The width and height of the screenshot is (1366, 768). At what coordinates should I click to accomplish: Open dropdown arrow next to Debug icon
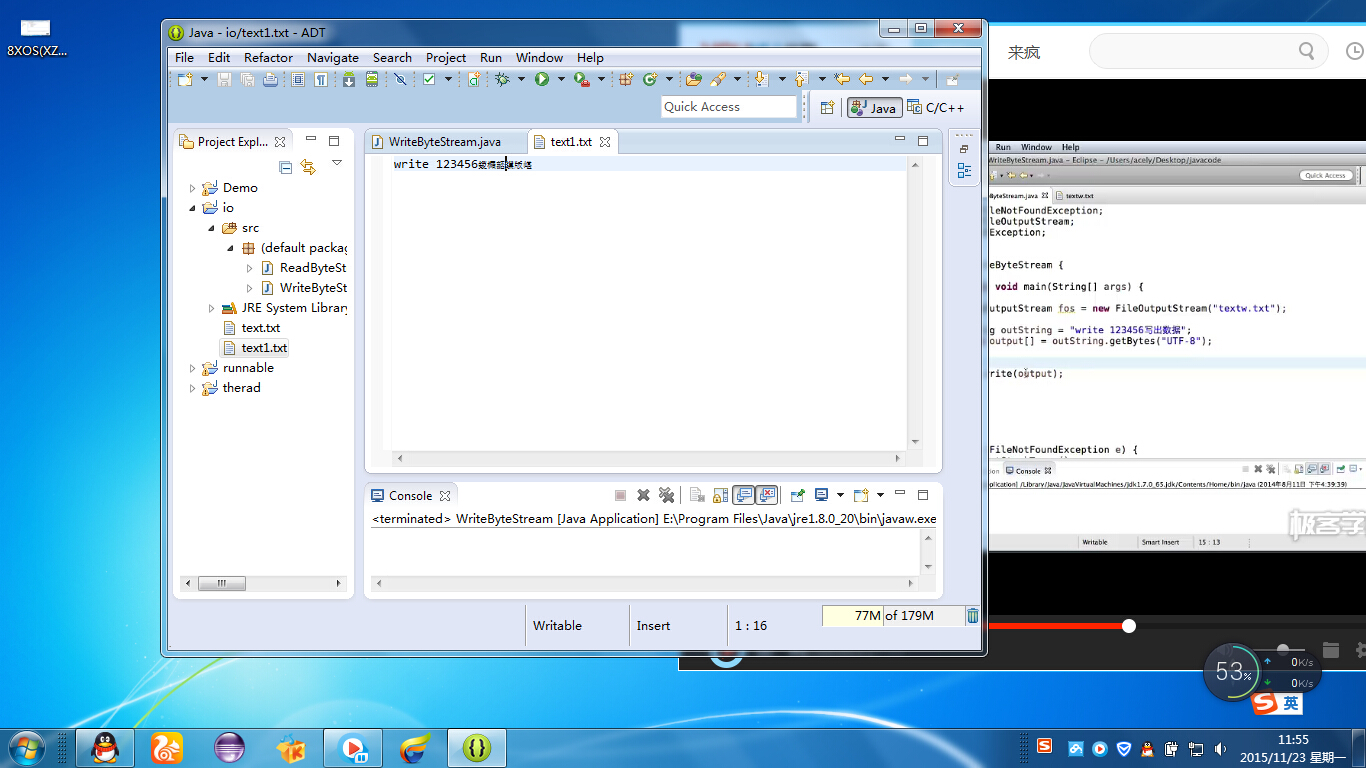tap(521, 79)
